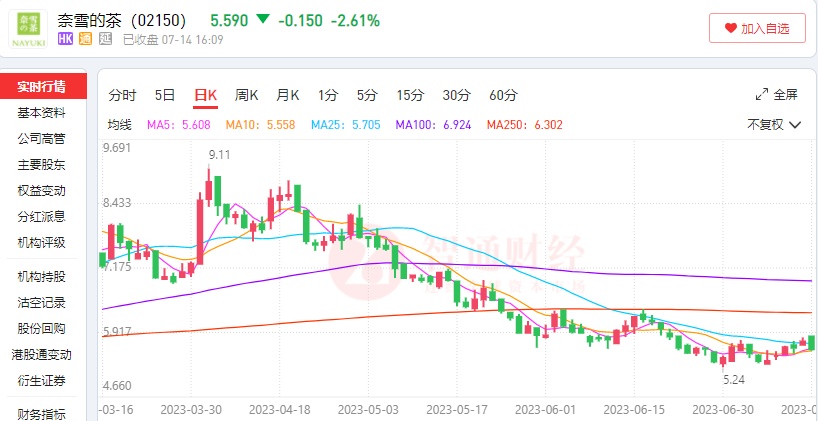
Task: Toggle the MA250 moving average line
Action: pos(524,125)
